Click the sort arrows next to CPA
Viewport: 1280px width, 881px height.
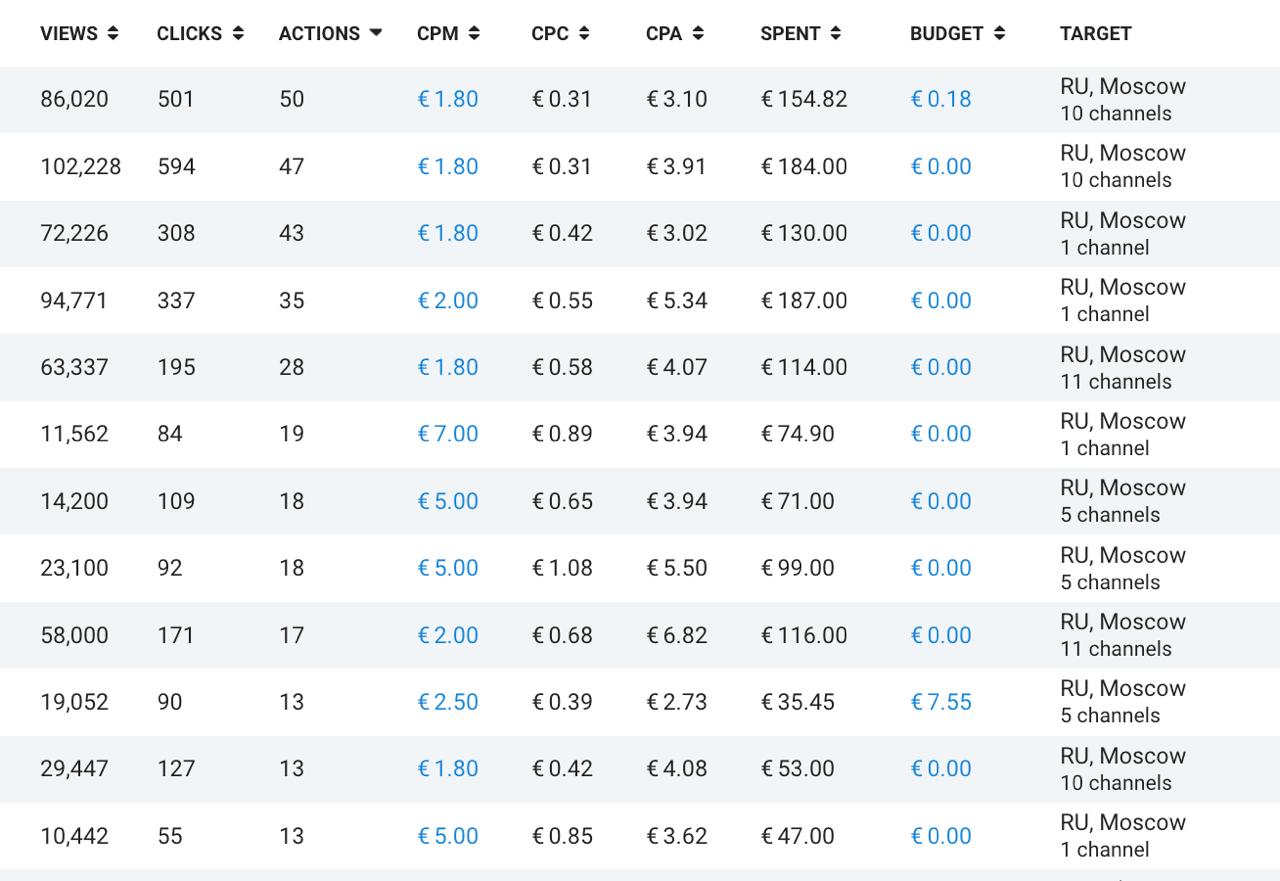click(x=698, y=33)
